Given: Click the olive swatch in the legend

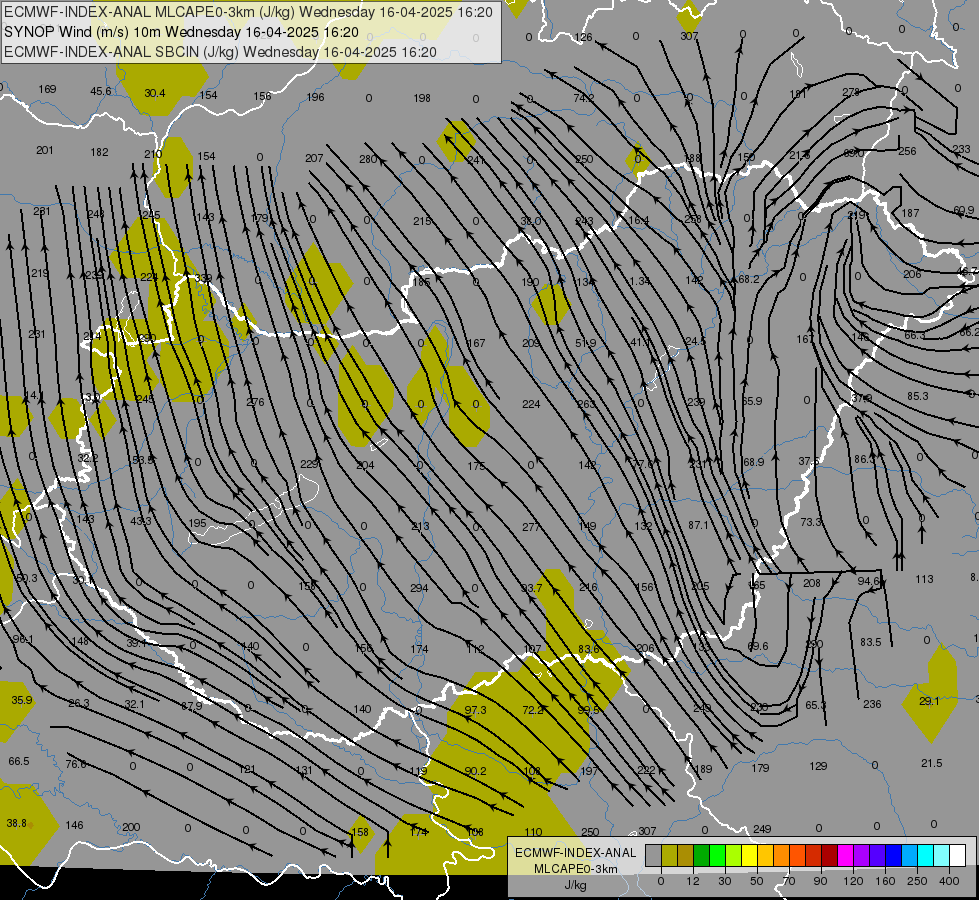Looking at the screenshot, I should pos(669,856).
